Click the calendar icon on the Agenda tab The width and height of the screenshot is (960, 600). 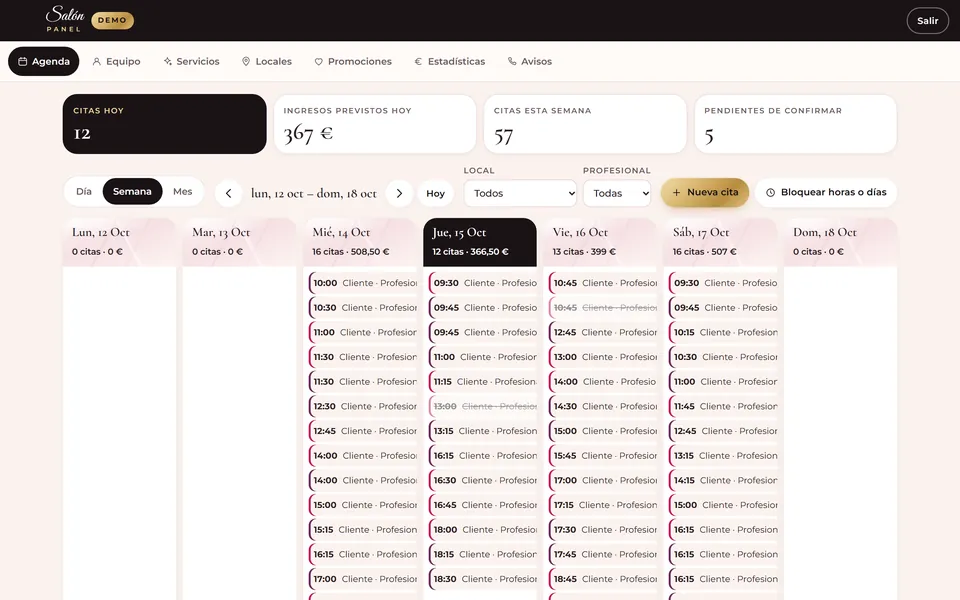23,61
